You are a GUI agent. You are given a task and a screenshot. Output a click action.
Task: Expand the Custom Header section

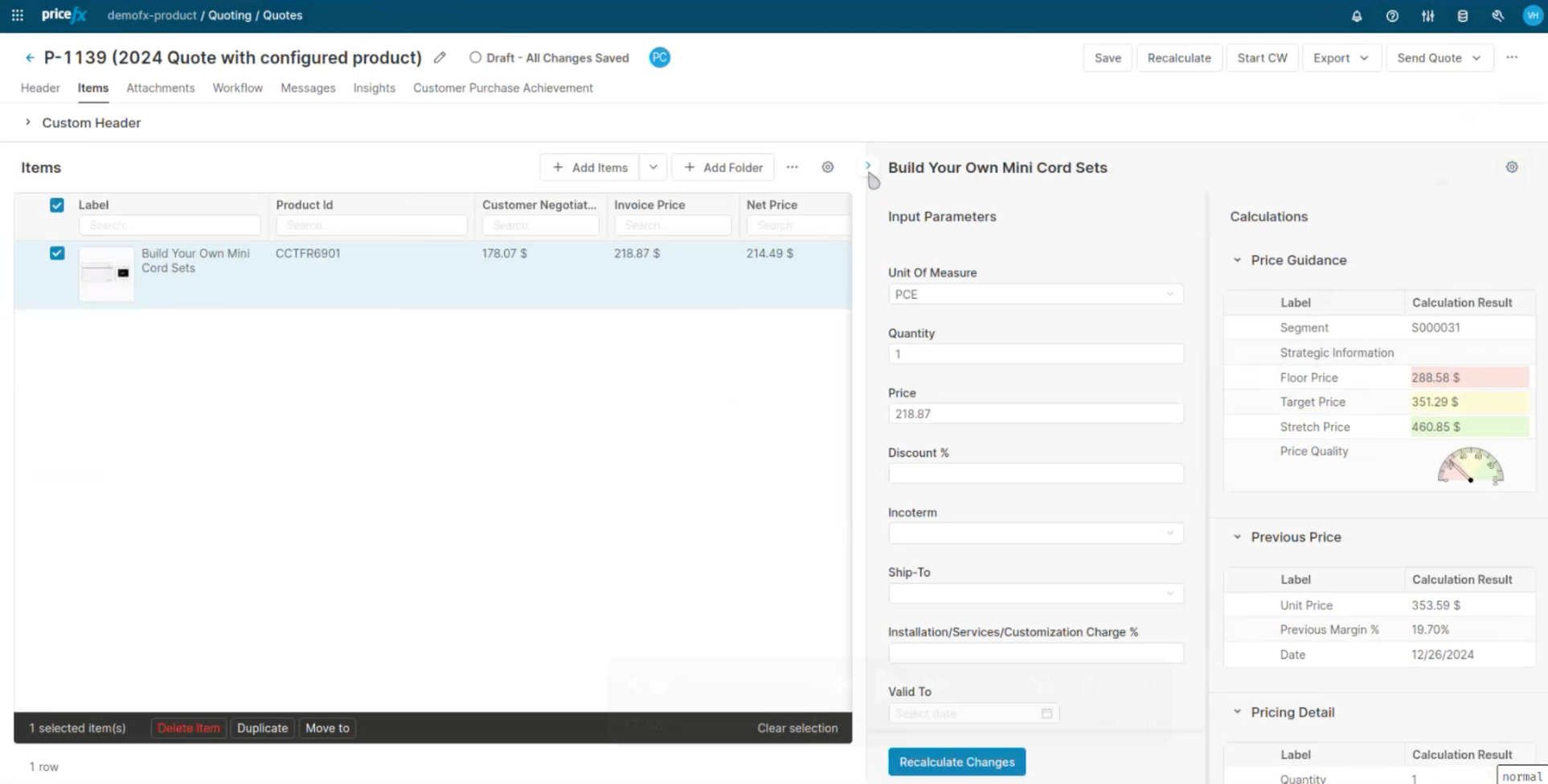click(28, 123)
